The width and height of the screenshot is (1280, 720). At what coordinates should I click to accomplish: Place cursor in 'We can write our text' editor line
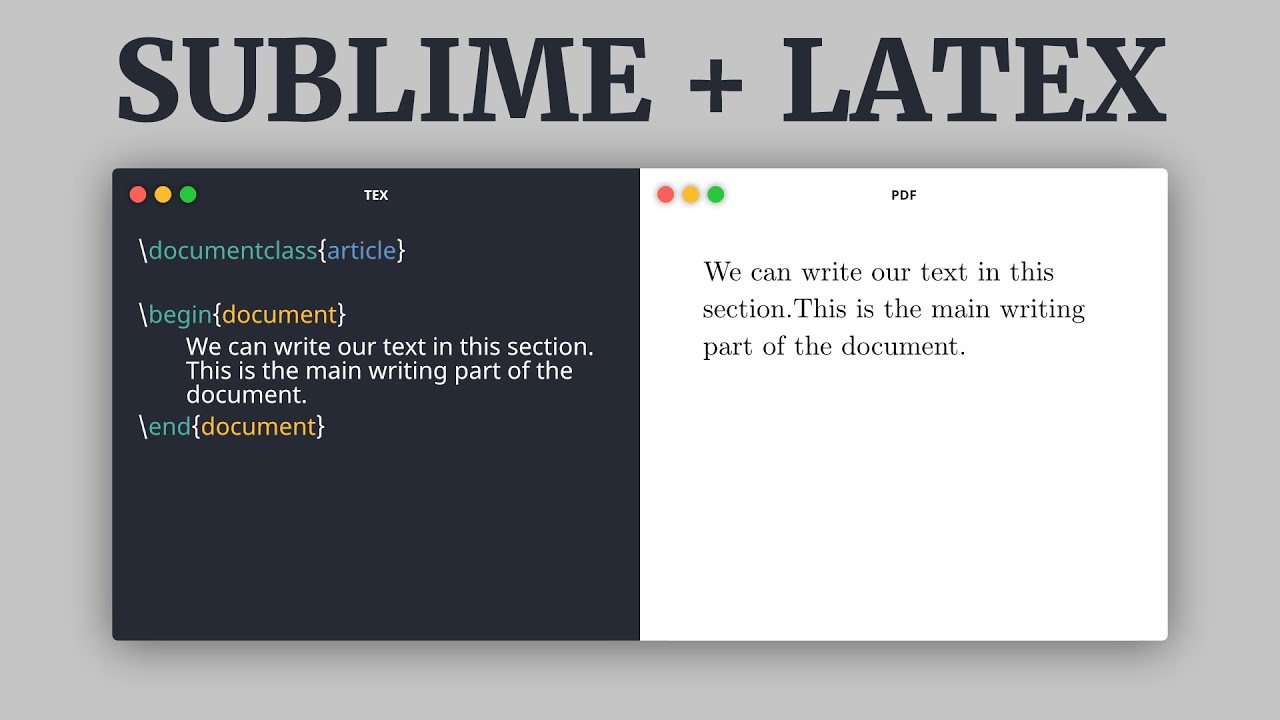pyautogui.click(x=390, y=347)
